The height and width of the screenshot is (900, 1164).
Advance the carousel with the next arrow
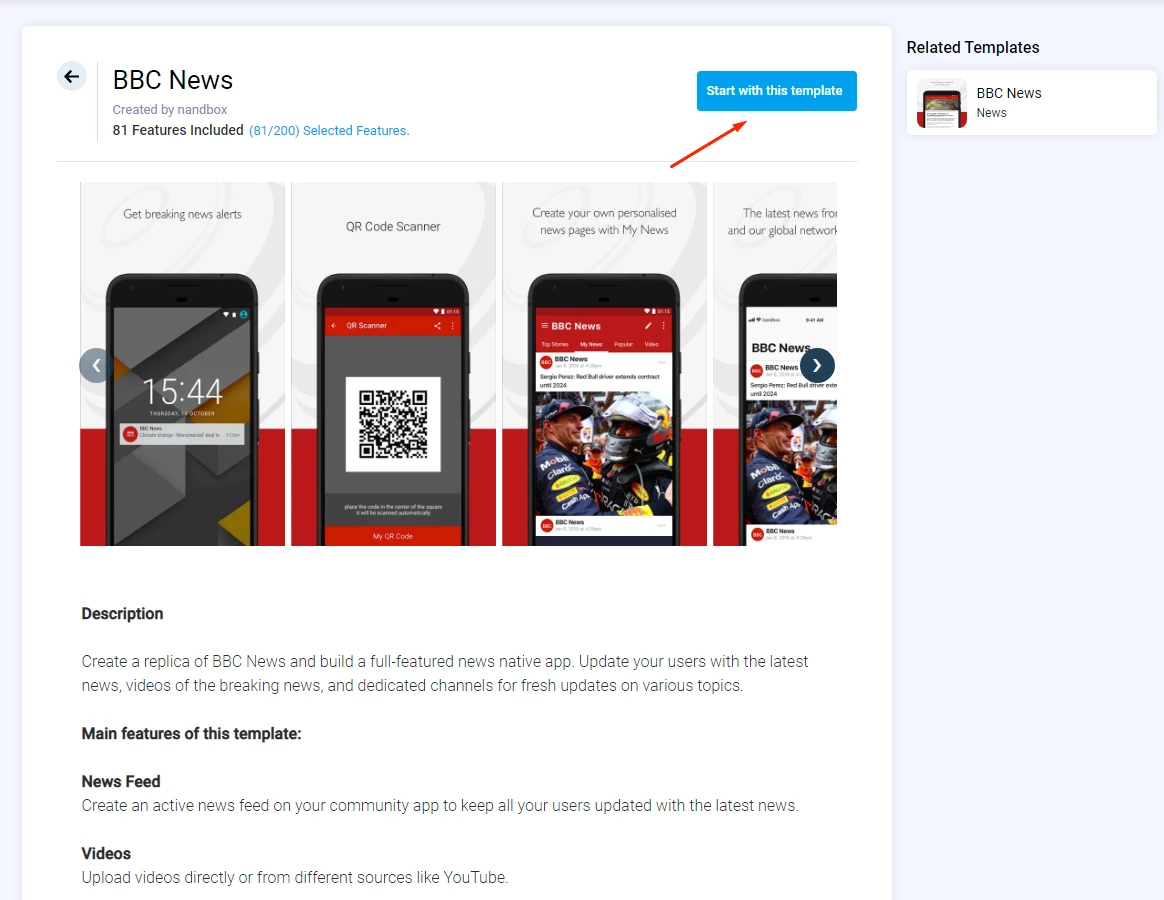[x=817, y=365]
